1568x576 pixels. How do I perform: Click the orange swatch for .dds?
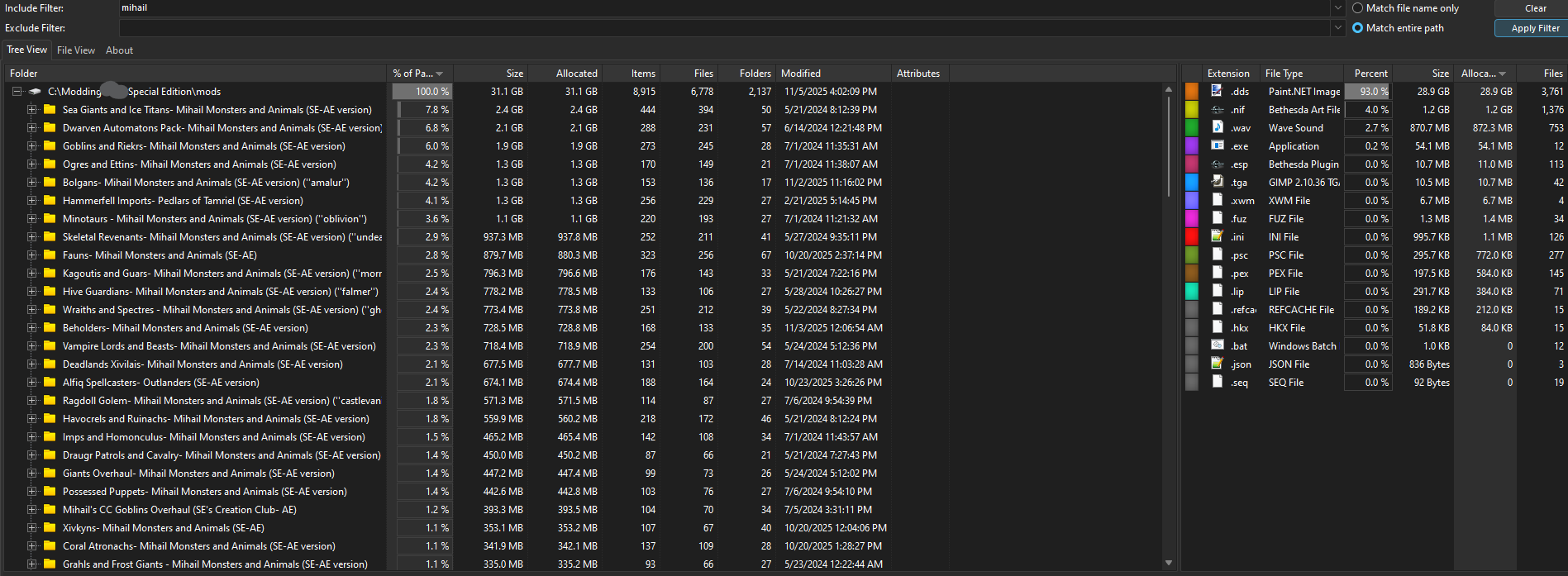(x=1191, y=91)
